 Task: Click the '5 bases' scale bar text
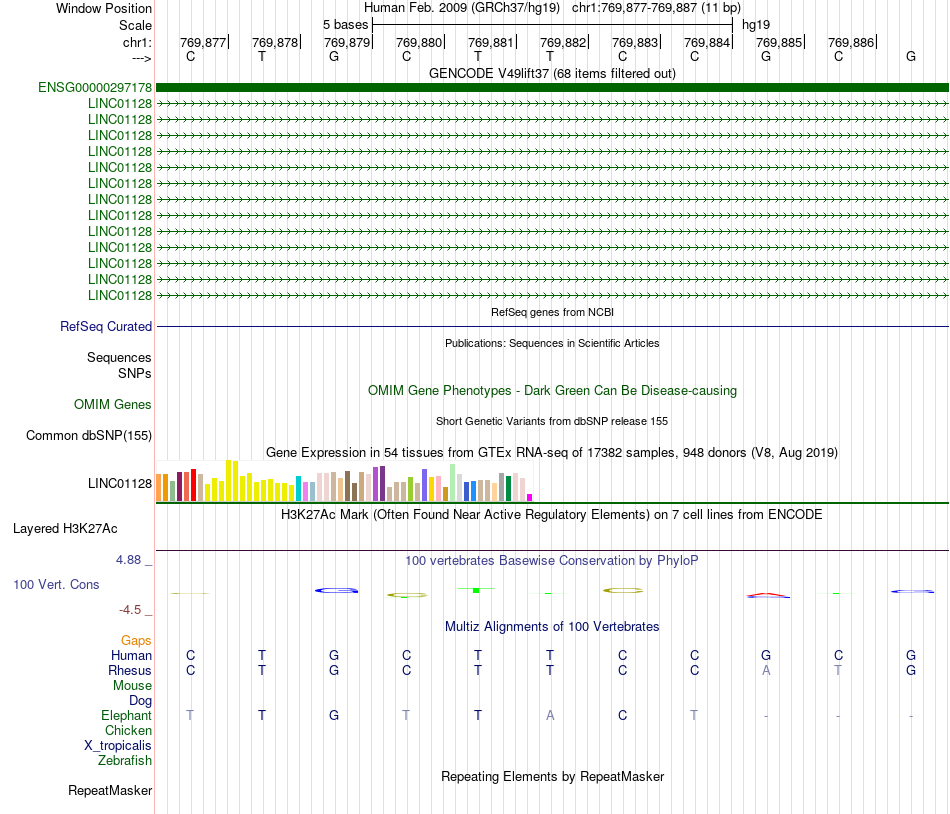tap(345, 25)
